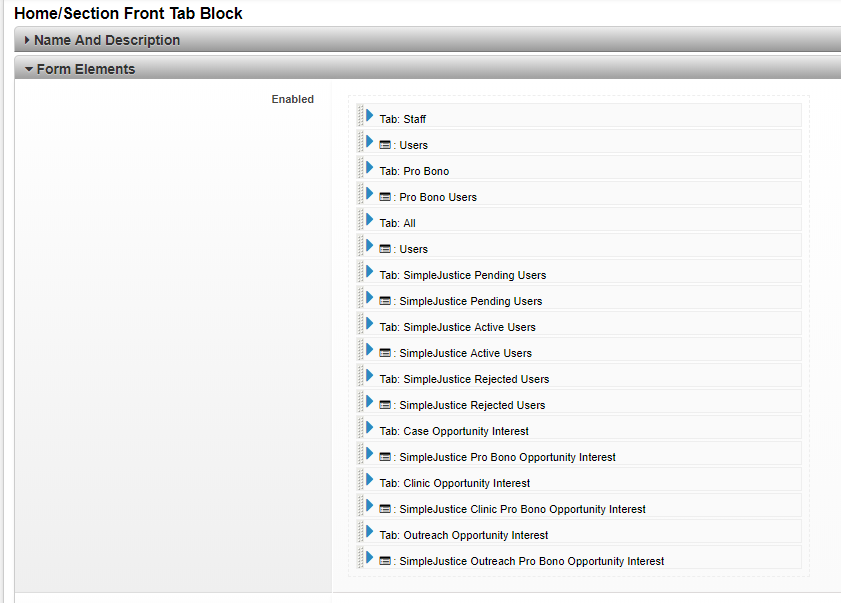Click drag handle of SimpleJustice Clinic Pro Bono row
Image resolution: width=841 pixels, height=603 pixels.
(360, 505)
